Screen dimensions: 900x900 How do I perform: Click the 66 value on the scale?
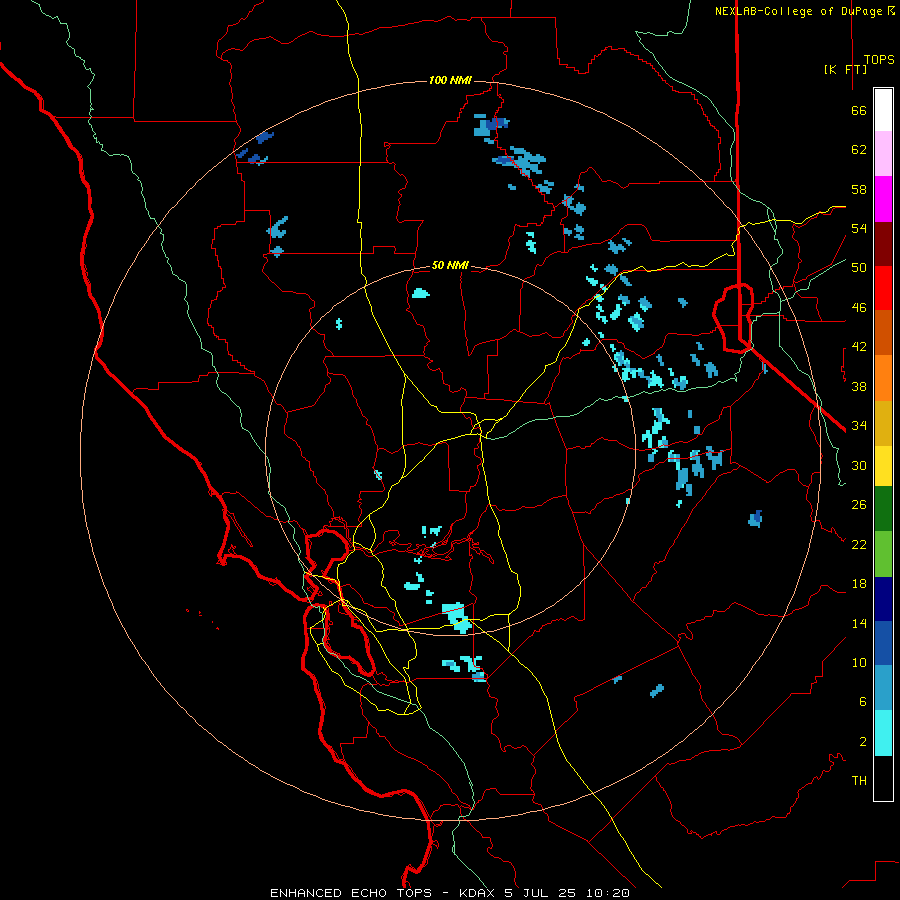point(859,110)
